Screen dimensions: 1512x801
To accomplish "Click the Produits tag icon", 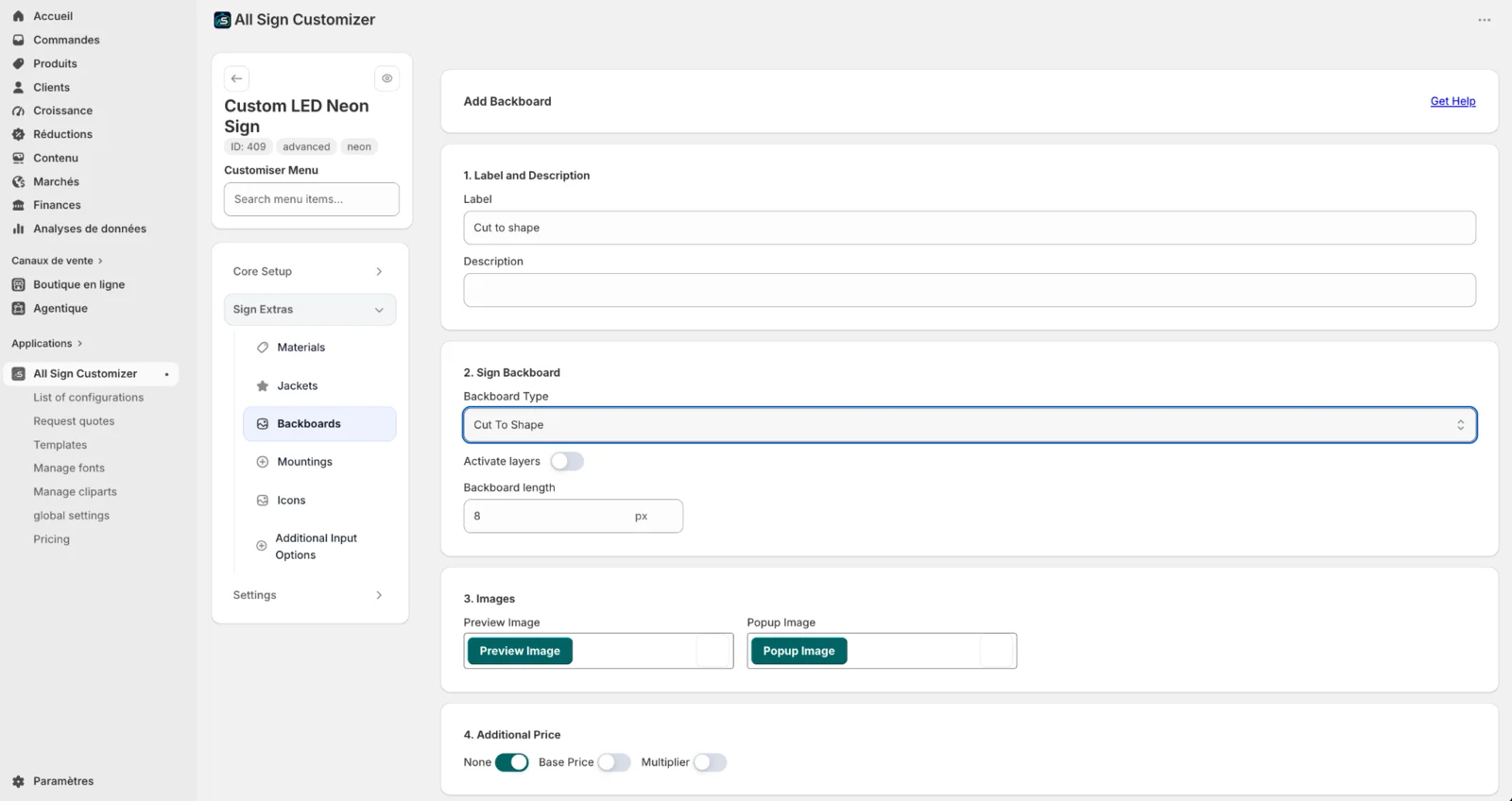I will pyautogui.click(x=18, y=63).
